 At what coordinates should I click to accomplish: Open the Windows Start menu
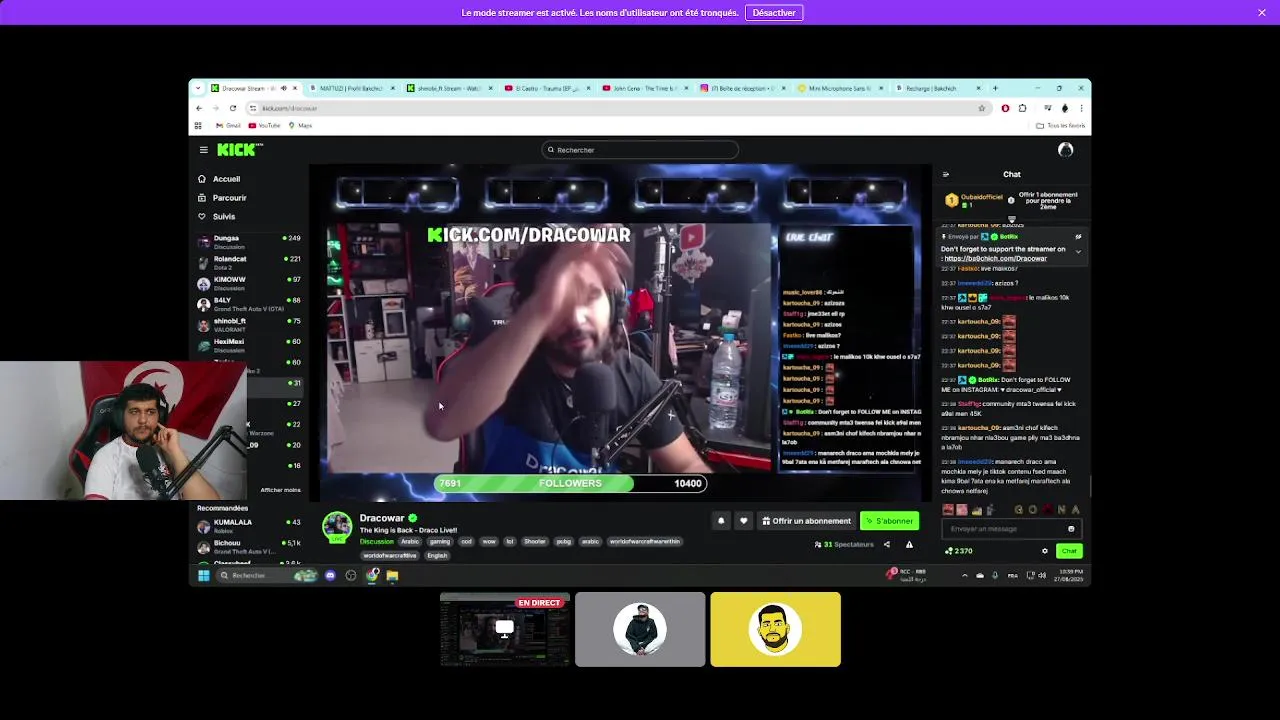pos(204,575)
